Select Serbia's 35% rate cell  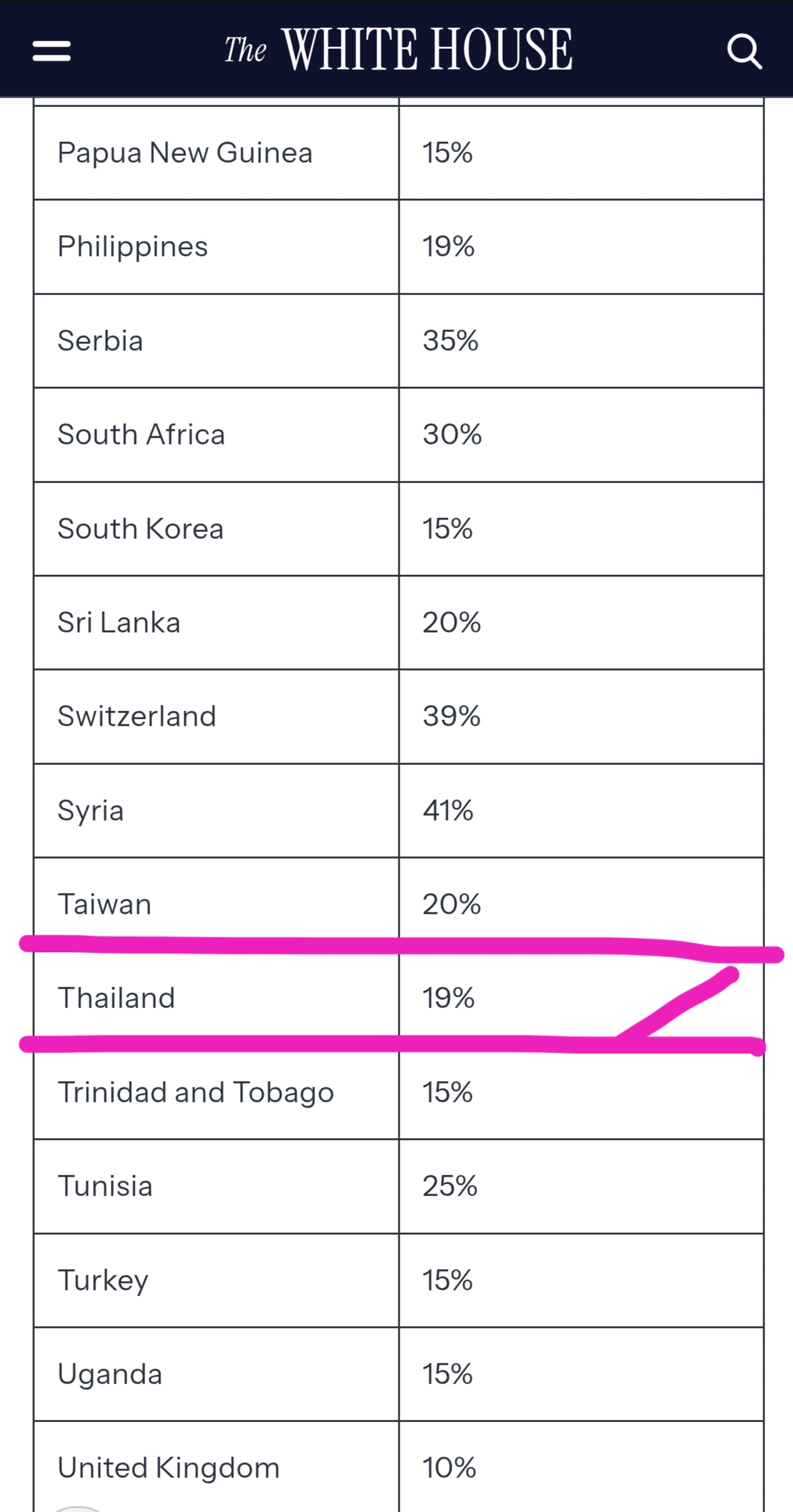click(450, 341)
